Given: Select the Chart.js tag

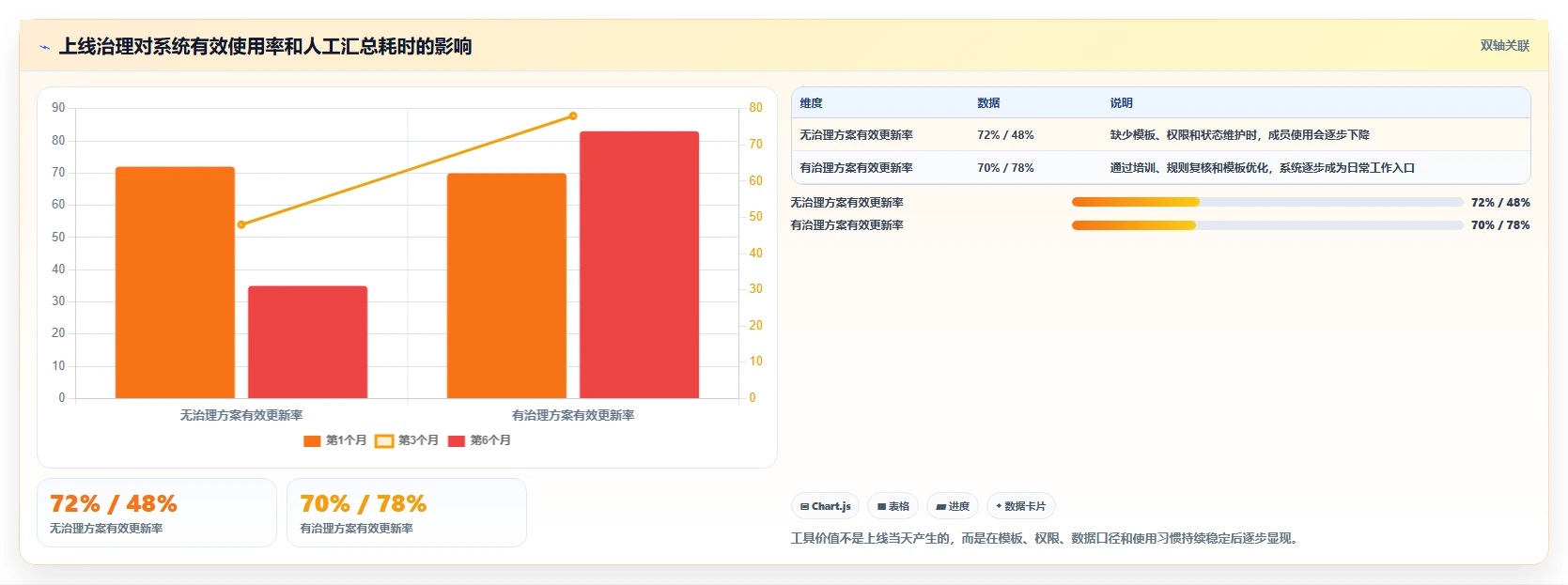Looking at the screenshot, I should 825,506.
